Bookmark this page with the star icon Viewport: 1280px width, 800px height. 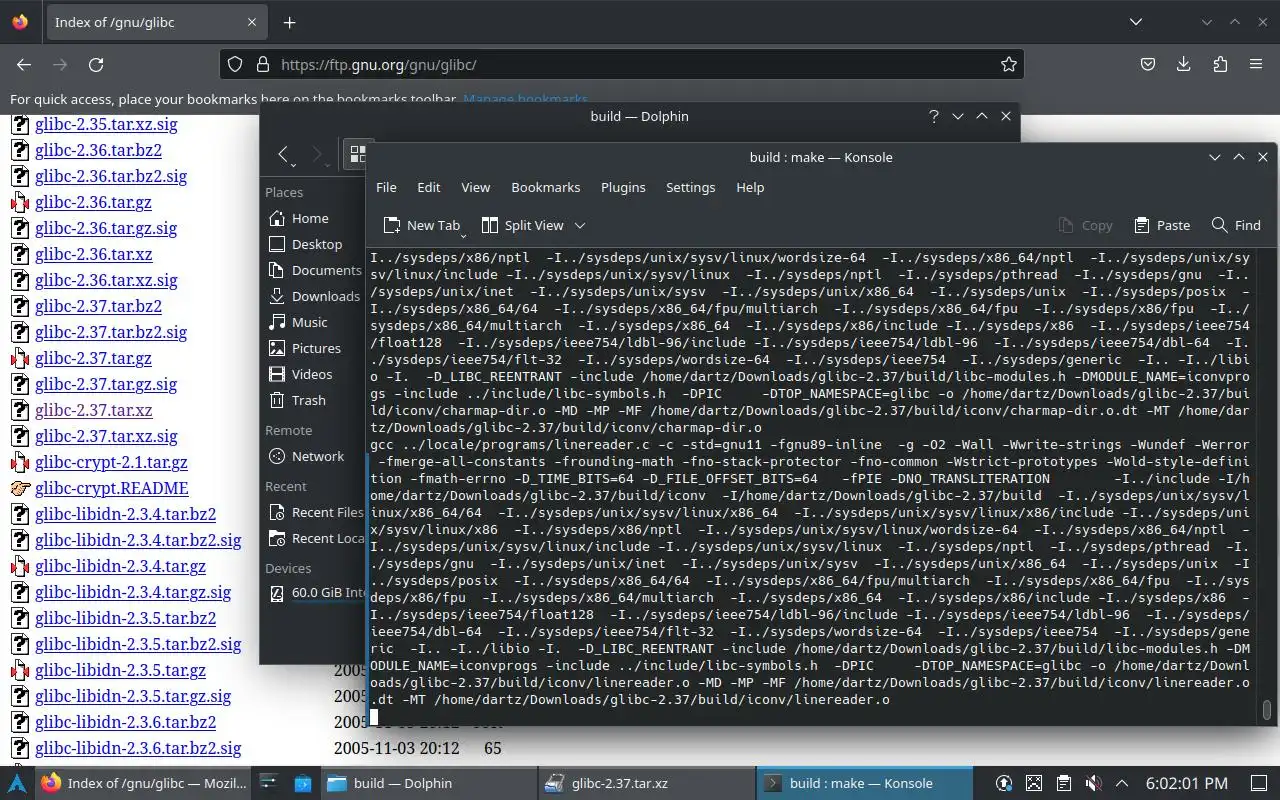(1008, 64)
